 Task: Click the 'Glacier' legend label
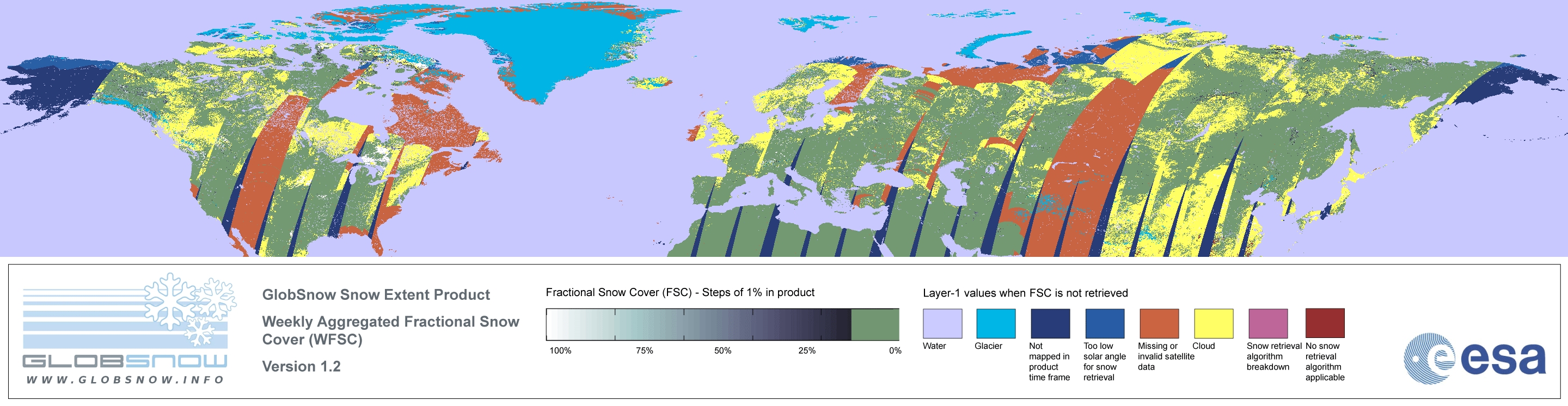click(989, 346)
